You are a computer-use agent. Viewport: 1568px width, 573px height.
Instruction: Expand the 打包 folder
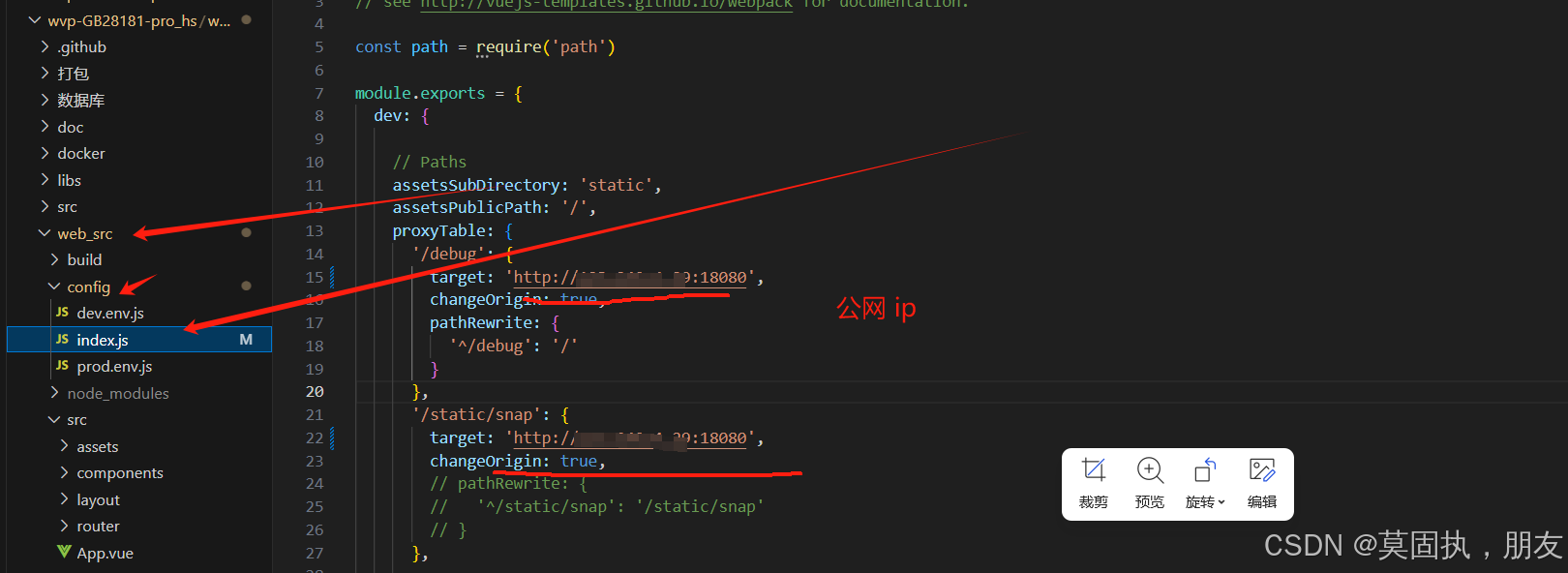tap(45, 74)
